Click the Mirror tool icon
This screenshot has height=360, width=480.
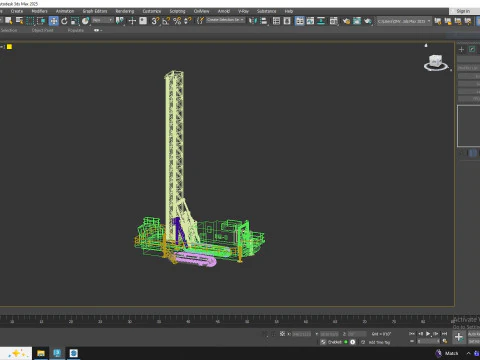point(253,21)
